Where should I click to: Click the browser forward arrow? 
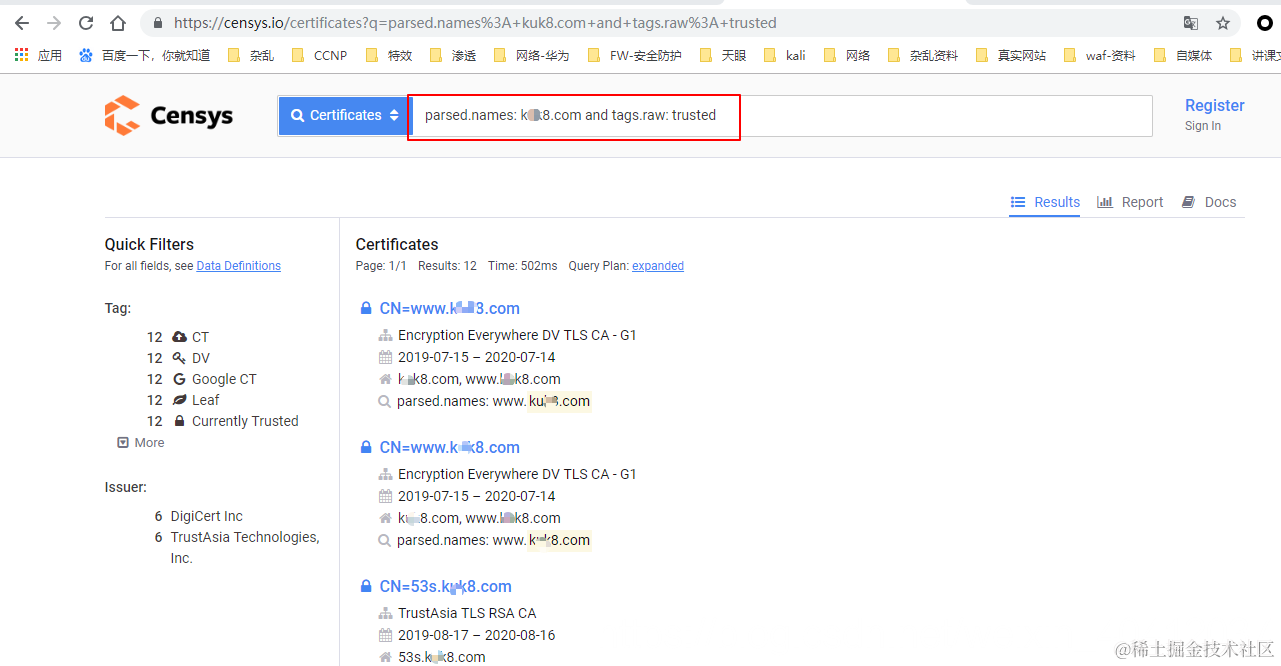click(x=54, y=23)
